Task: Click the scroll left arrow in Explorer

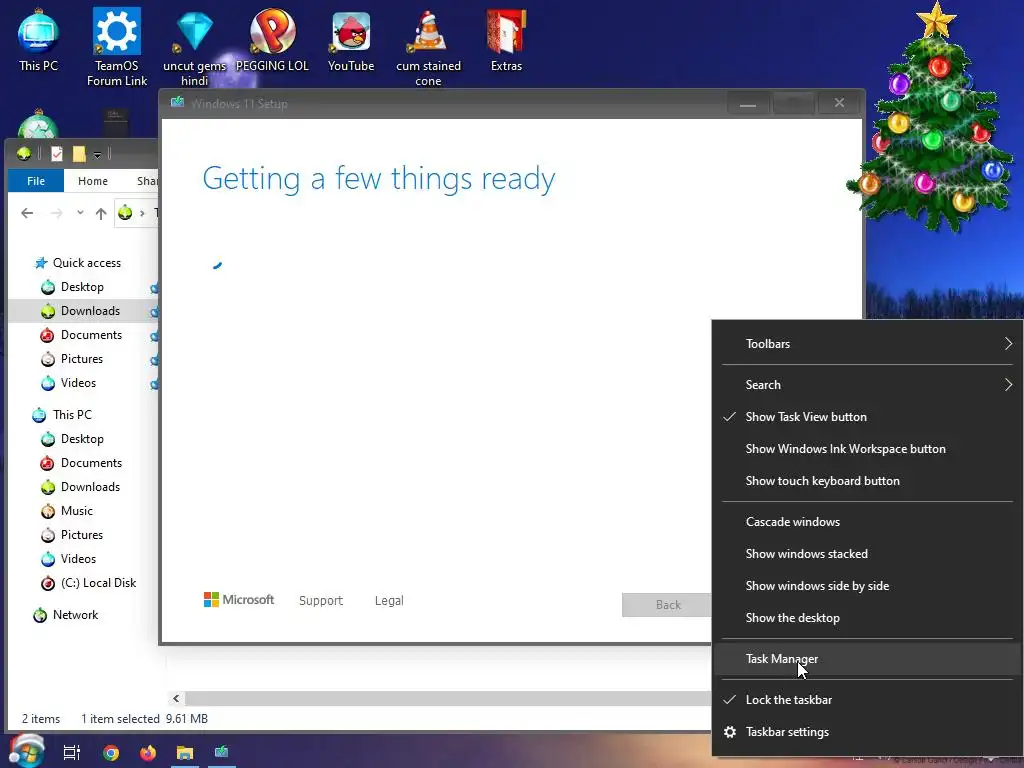Action: click(176, 698)
